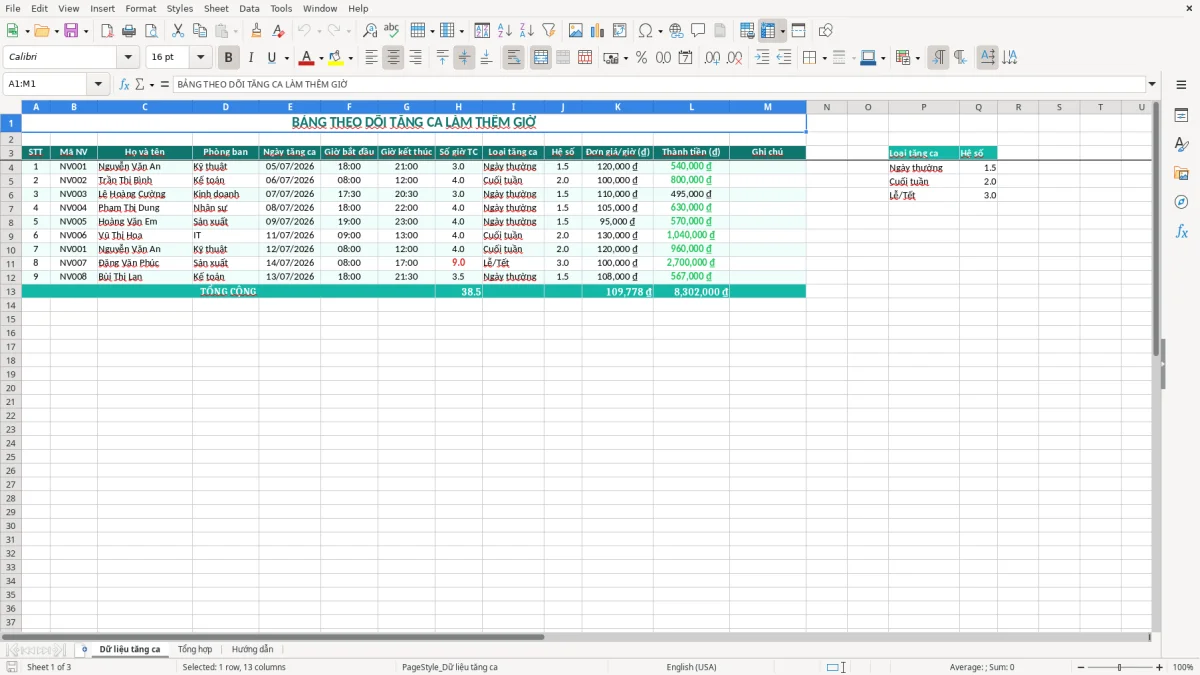
Task: Open the Data menu
Action: point(249,8)
